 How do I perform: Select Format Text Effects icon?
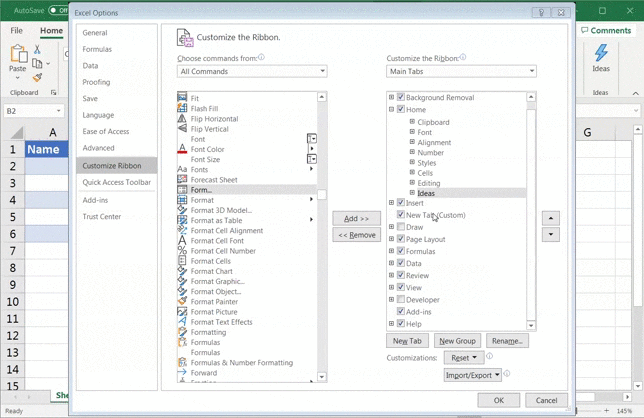click(x=182, y=322)
